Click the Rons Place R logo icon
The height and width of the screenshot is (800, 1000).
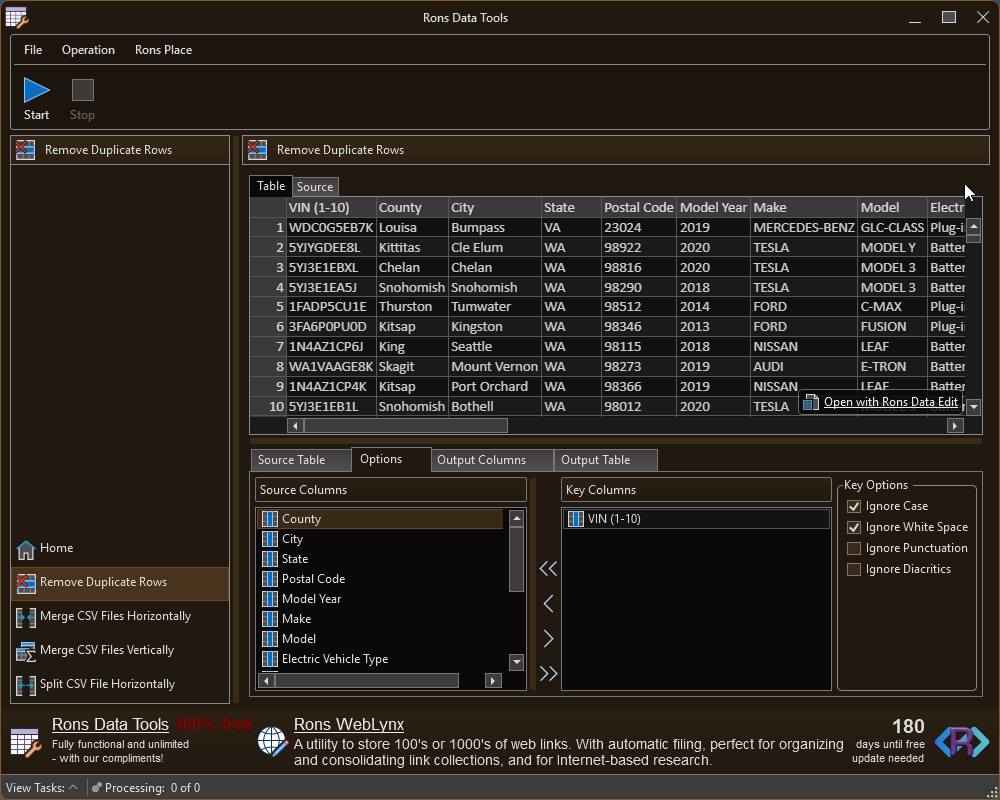point(962,741)
